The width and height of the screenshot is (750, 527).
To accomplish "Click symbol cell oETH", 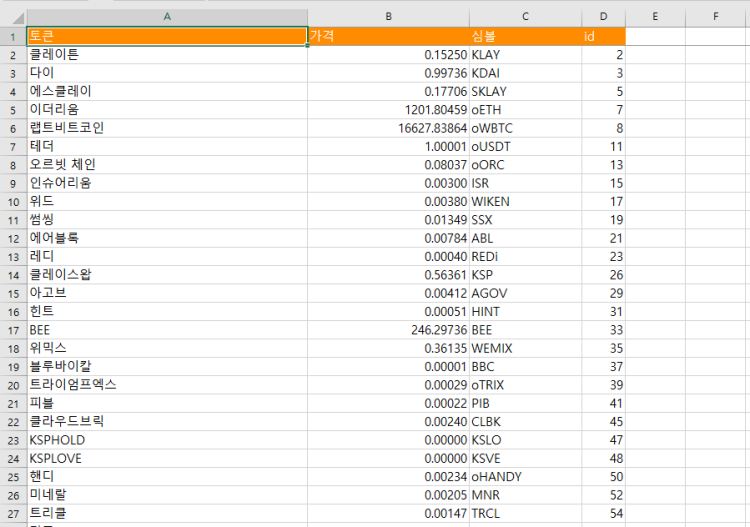I will pos(525,110).
